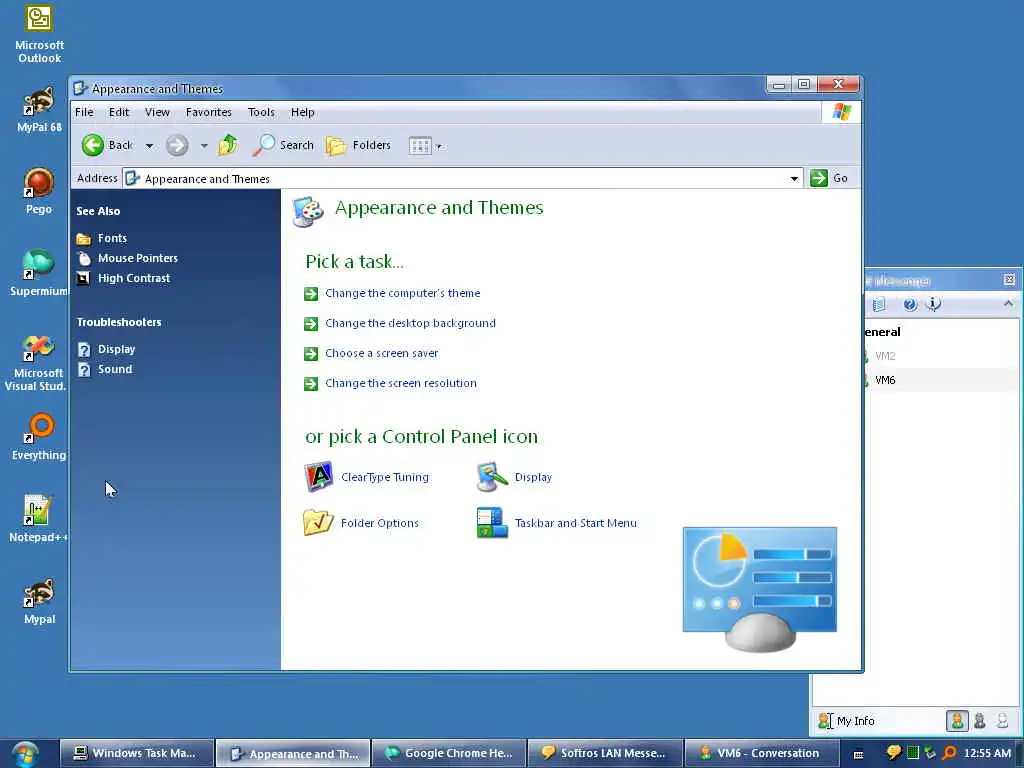The image size is (1024, 768).
Task: Open the Edit menu
Action: (x=119, y=112)
